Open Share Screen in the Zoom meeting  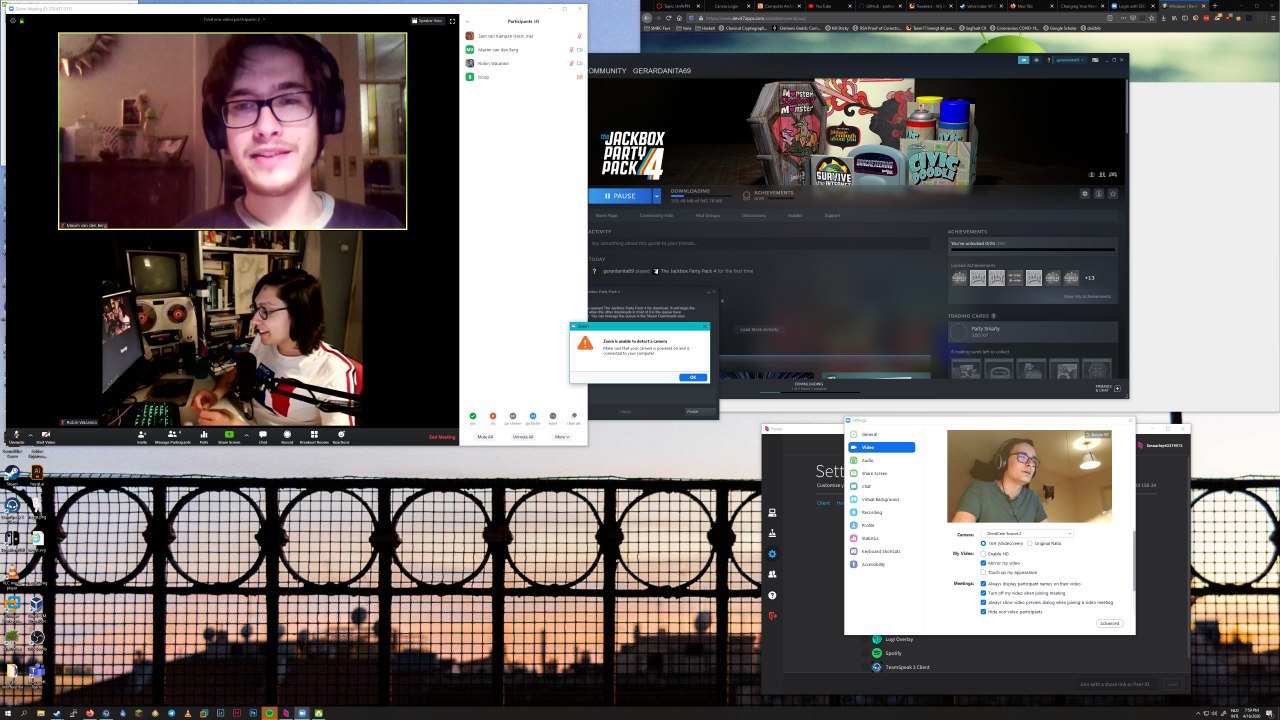(229, 434)
